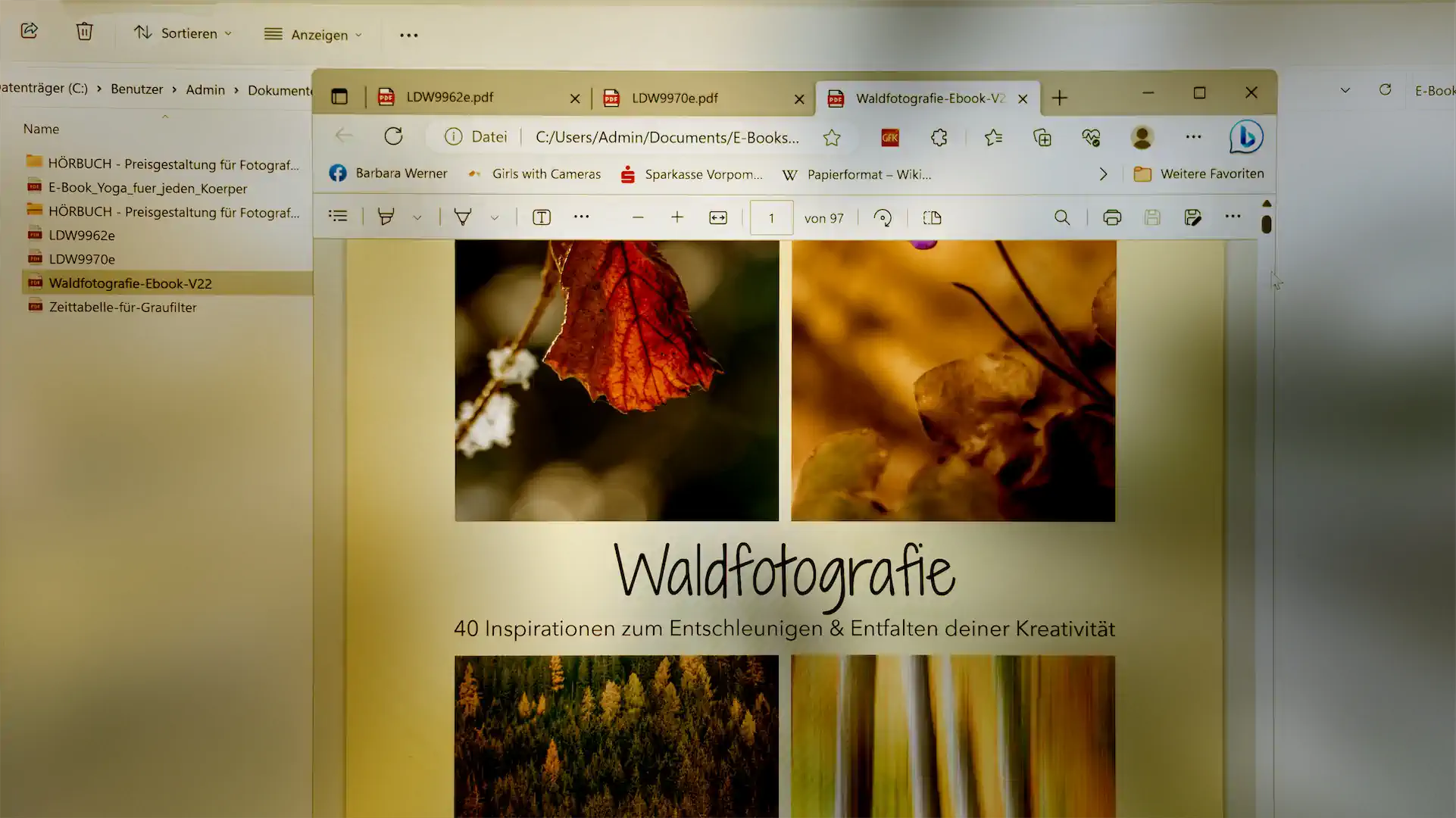The height and width of the screenshot is (818, 1456).
Task: Close the Waldfotografie-Ebook tab
Action: click(1023, 98)
